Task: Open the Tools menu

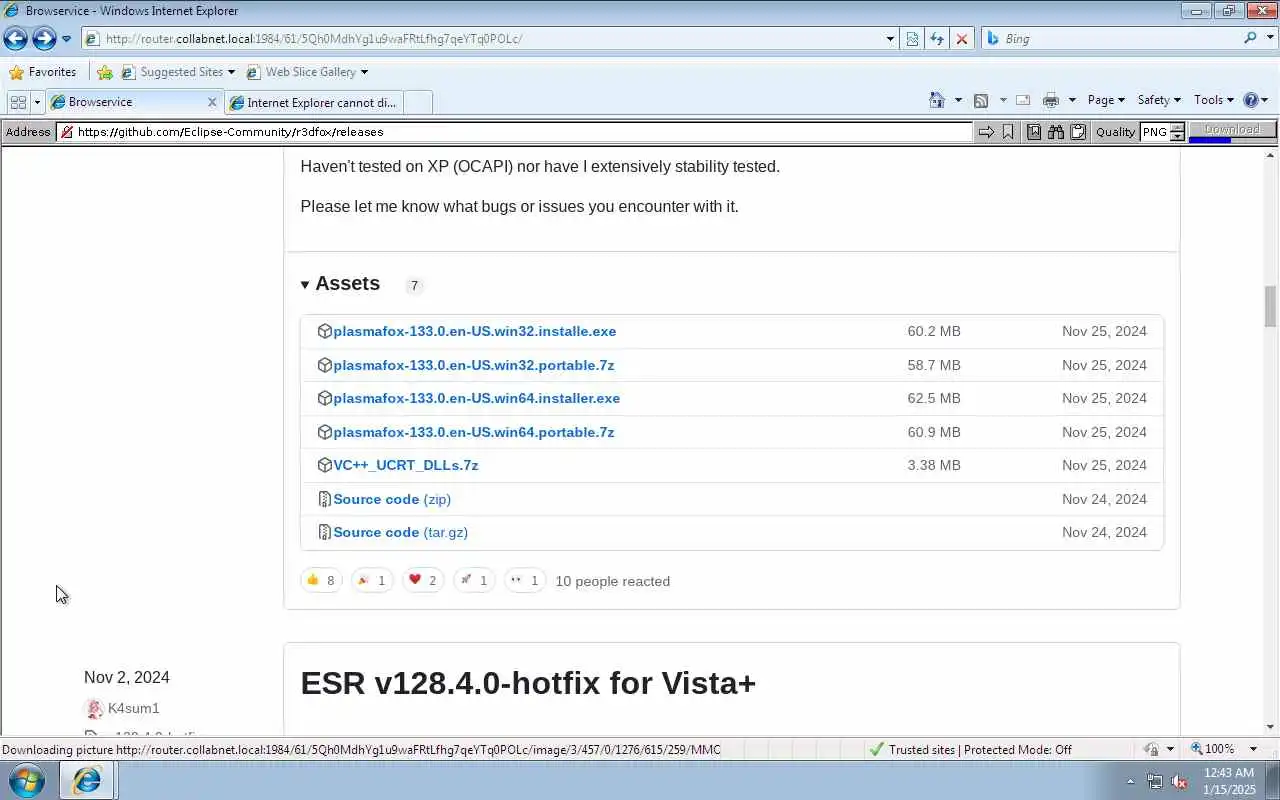Action: (1214, 100)
